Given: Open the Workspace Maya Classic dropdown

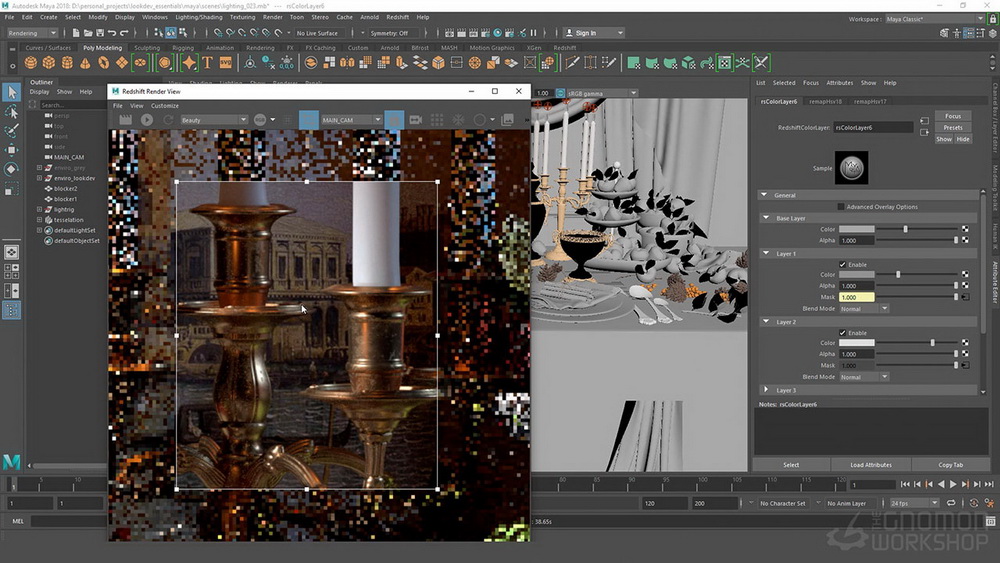Looking at the screenshot, I should click(935, 19).
